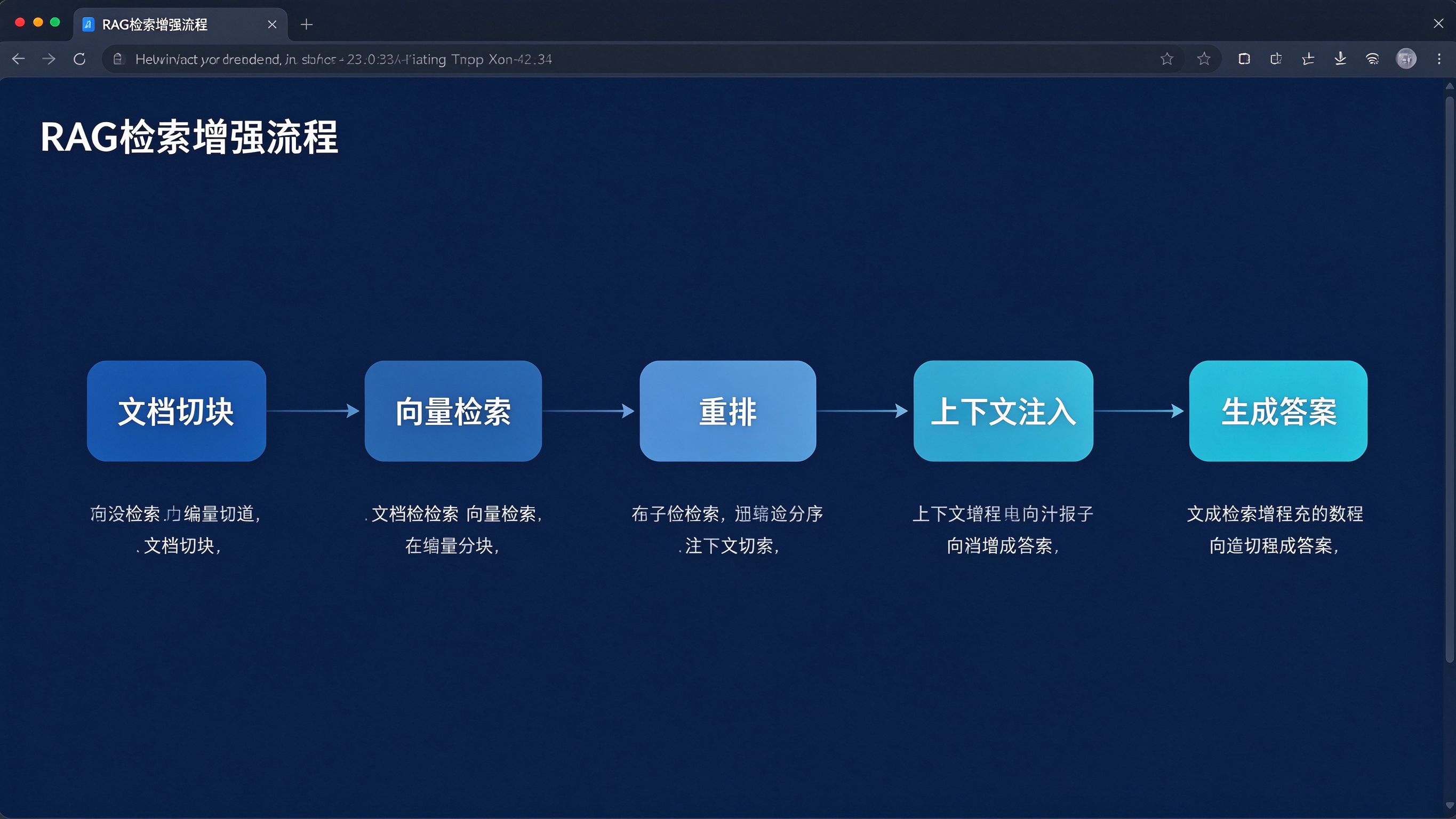Screen dimensions: 1456x819
Task: Click the address bar URL text
Action: [x=343, y=59]
